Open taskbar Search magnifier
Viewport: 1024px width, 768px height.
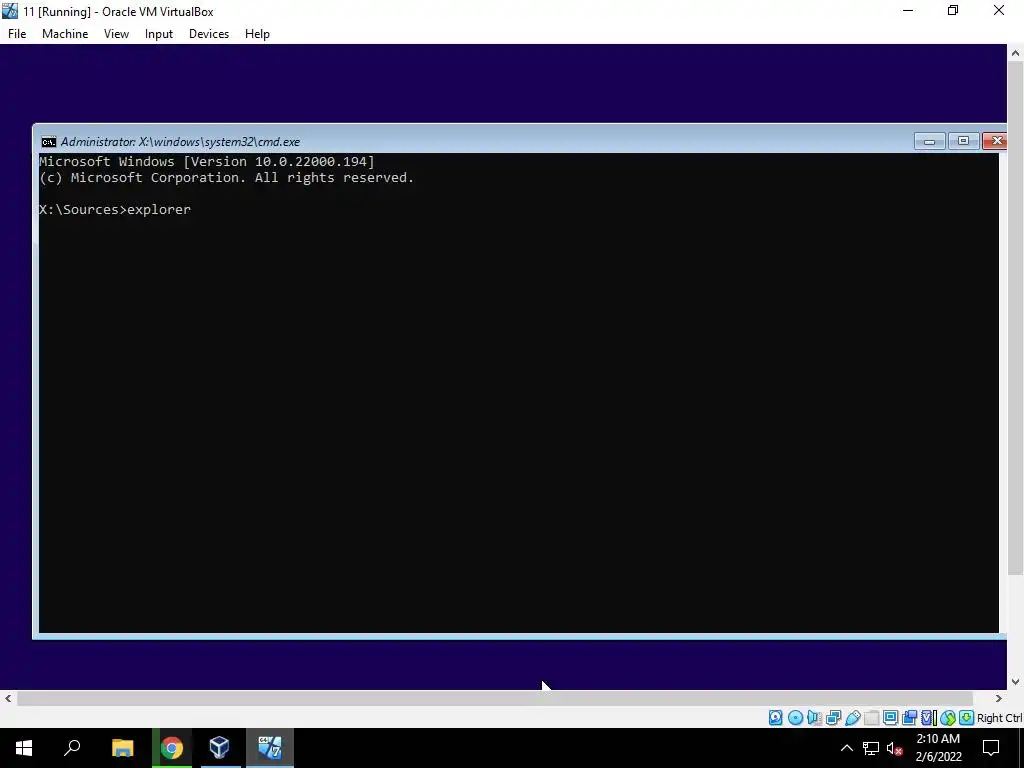72,748
